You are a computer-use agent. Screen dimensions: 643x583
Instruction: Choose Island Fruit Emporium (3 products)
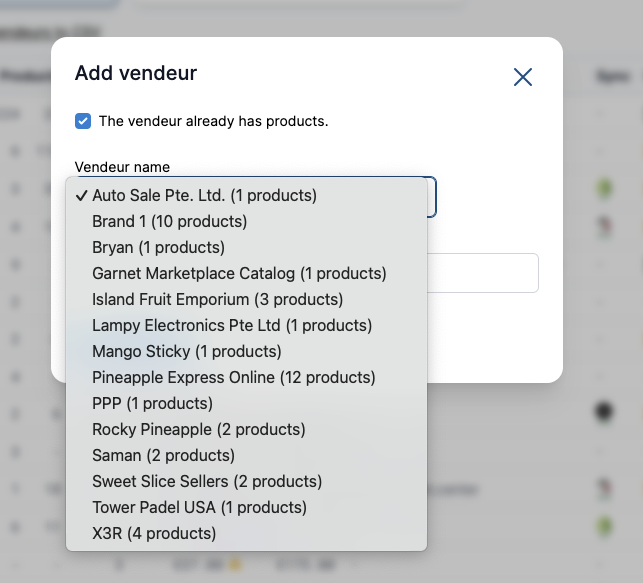point(246,299)
